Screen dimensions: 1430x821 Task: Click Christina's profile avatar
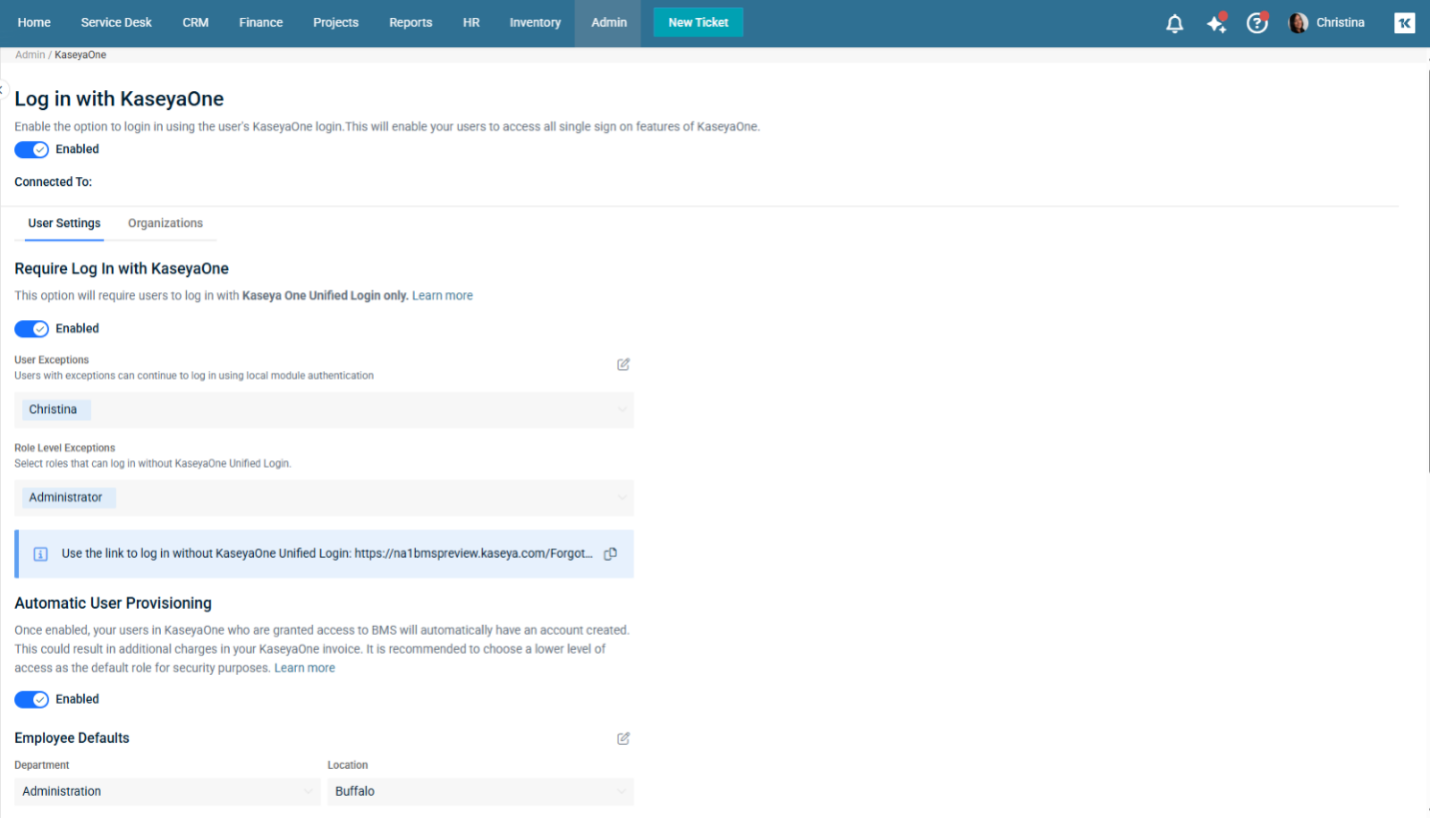pyautogui.click(x=1298, y=23)
